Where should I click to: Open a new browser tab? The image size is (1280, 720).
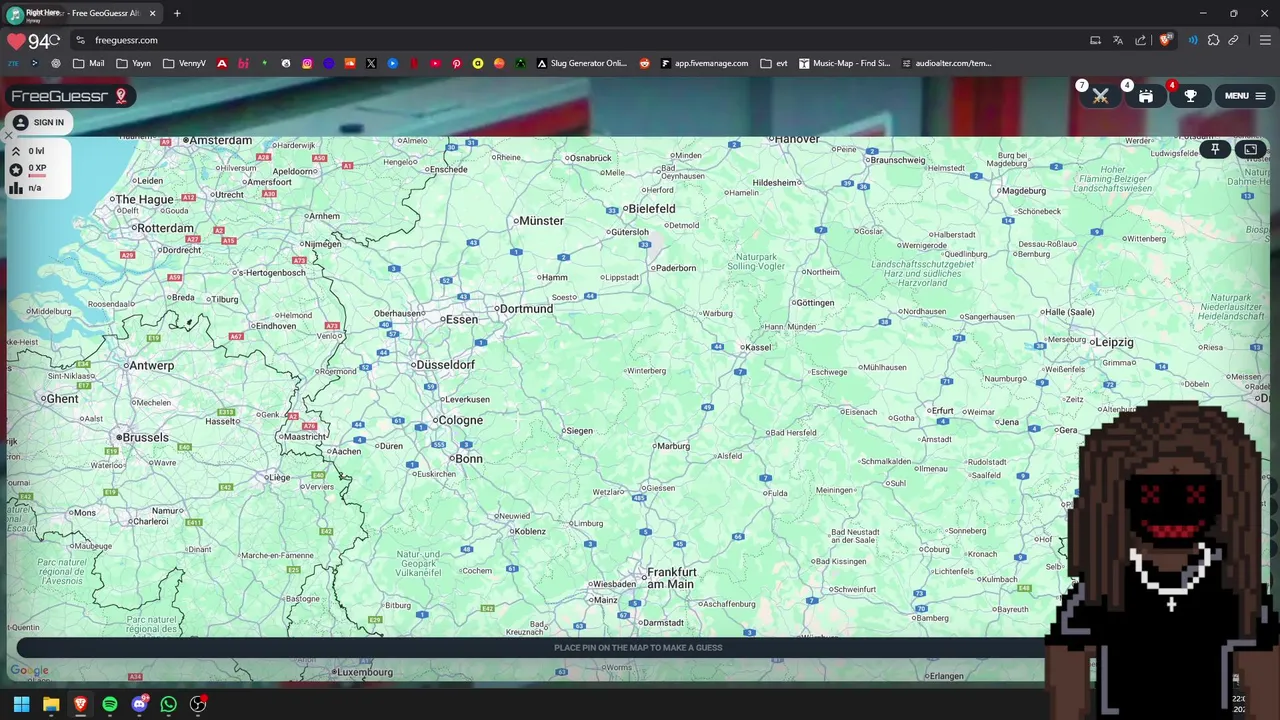tap(177, 13)
